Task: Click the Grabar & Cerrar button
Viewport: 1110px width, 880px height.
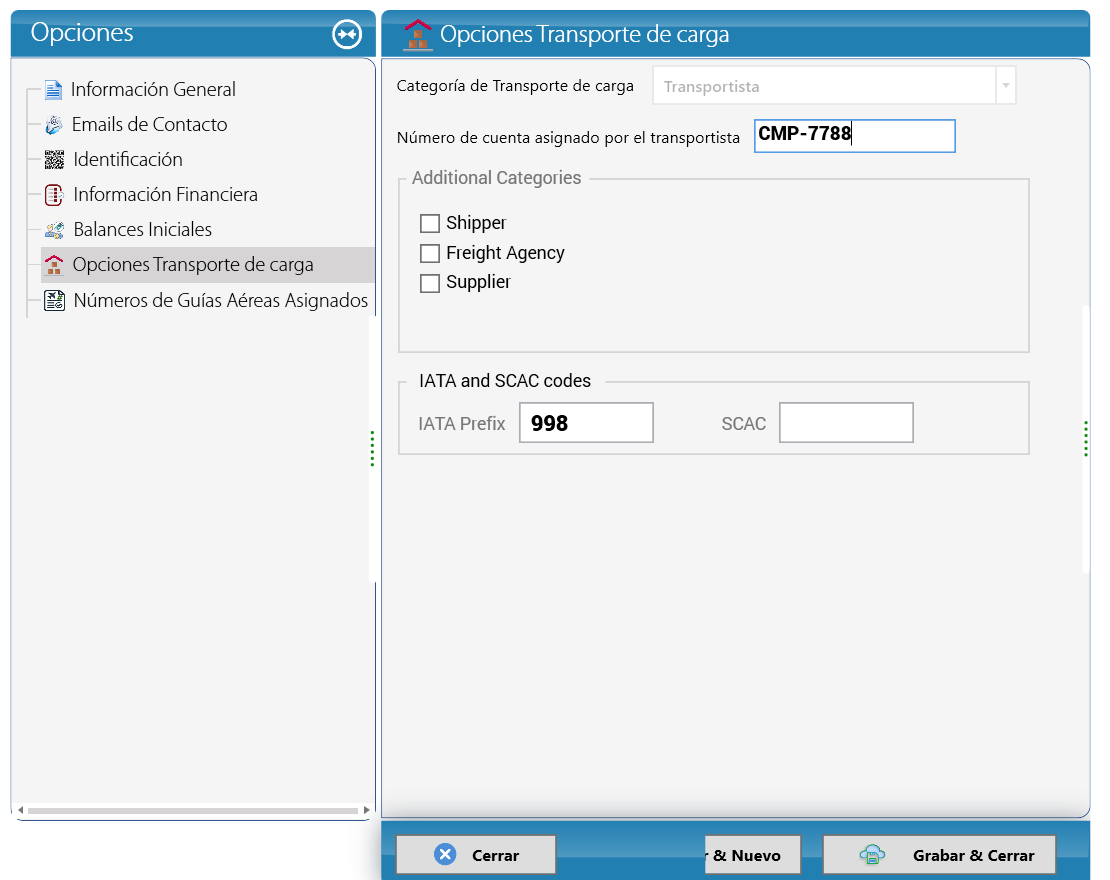Action: (x=939, y=855)
